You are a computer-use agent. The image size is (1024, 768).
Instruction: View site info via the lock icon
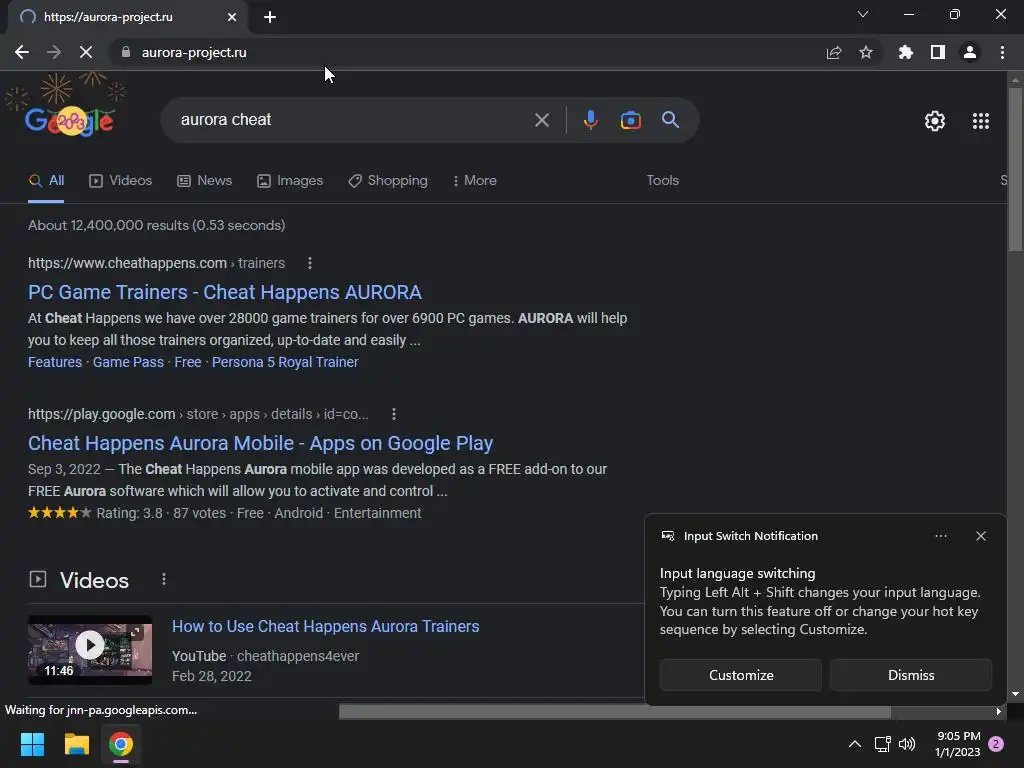(126, 52)
